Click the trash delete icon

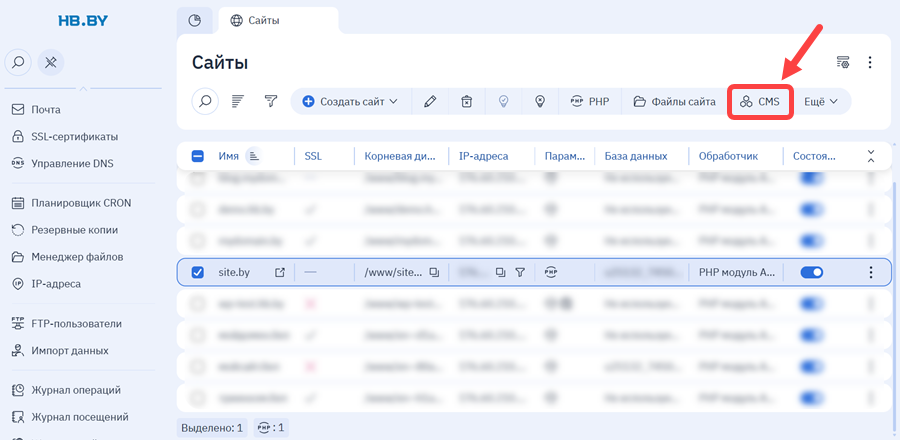click(x=467, y=102)
